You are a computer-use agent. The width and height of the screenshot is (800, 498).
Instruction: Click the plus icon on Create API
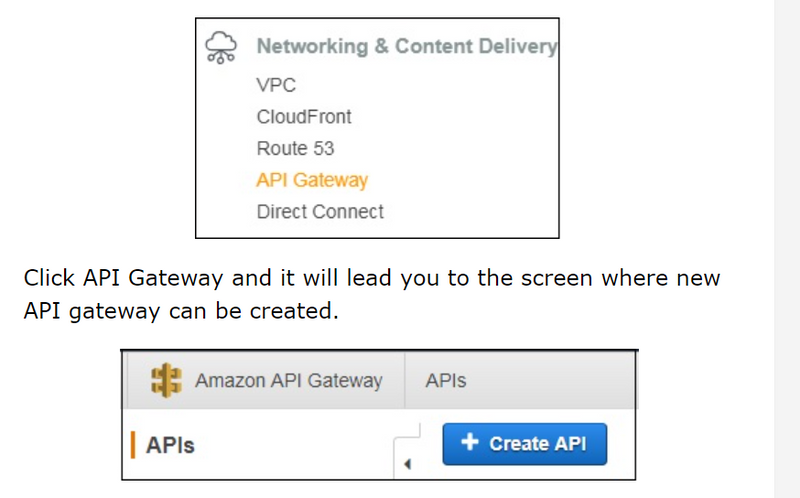(471, 443)
